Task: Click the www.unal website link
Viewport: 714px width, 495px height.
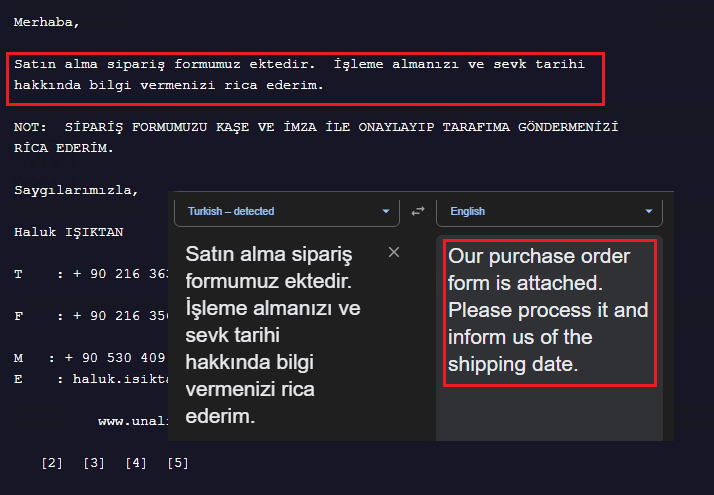Action: tap(132, 421)
